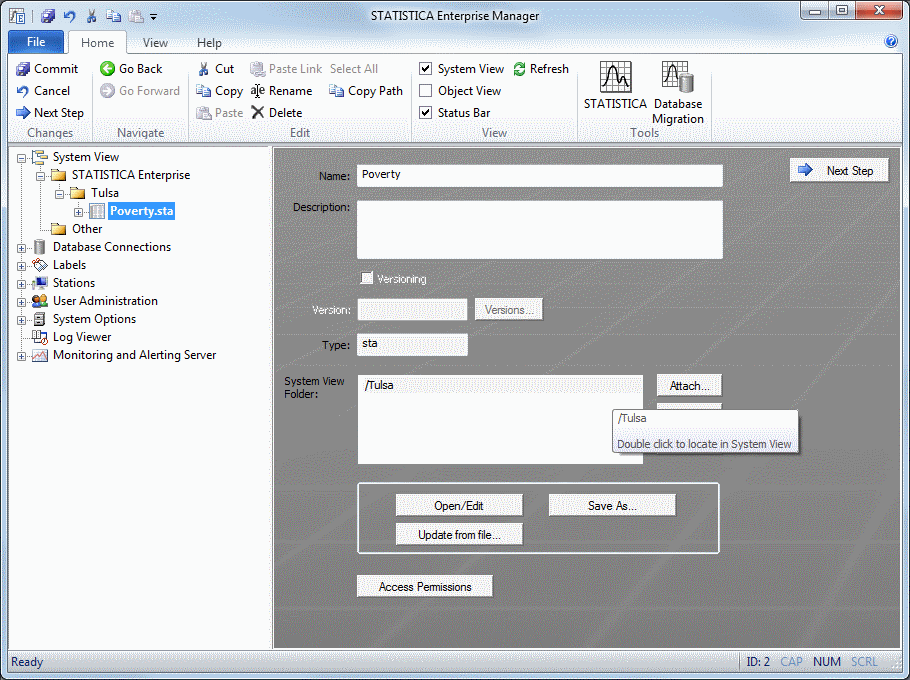This screenshot has width=910, height=680.
Task: Open help via the question mark icon
Action: click(891, 42)
